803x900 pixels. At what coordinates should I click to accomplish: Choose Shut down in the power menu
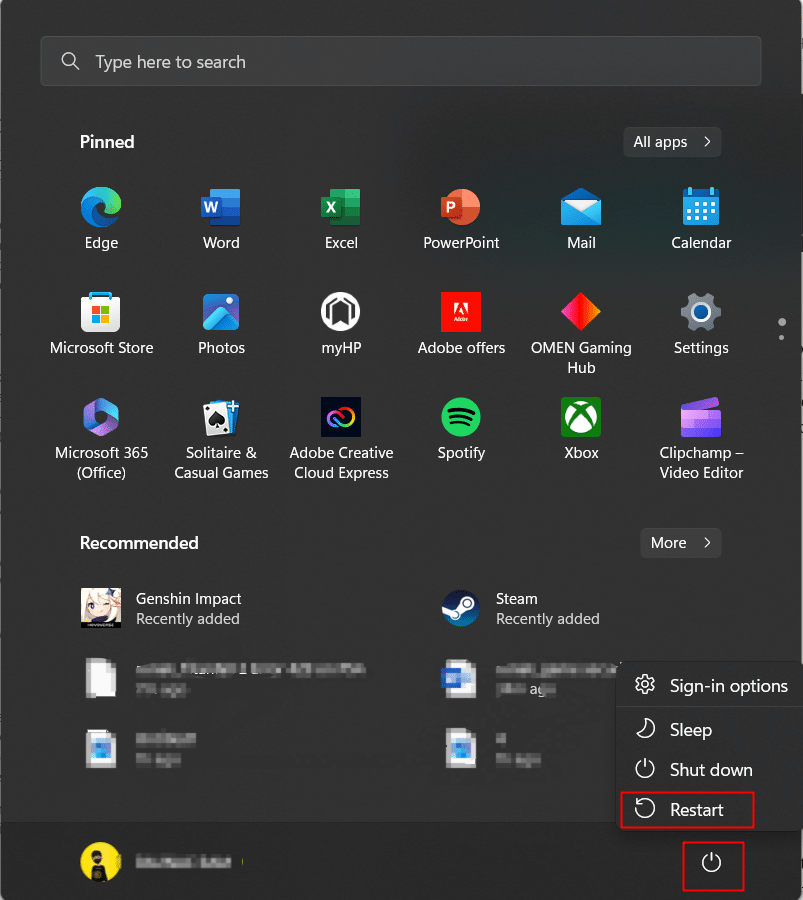711,769
